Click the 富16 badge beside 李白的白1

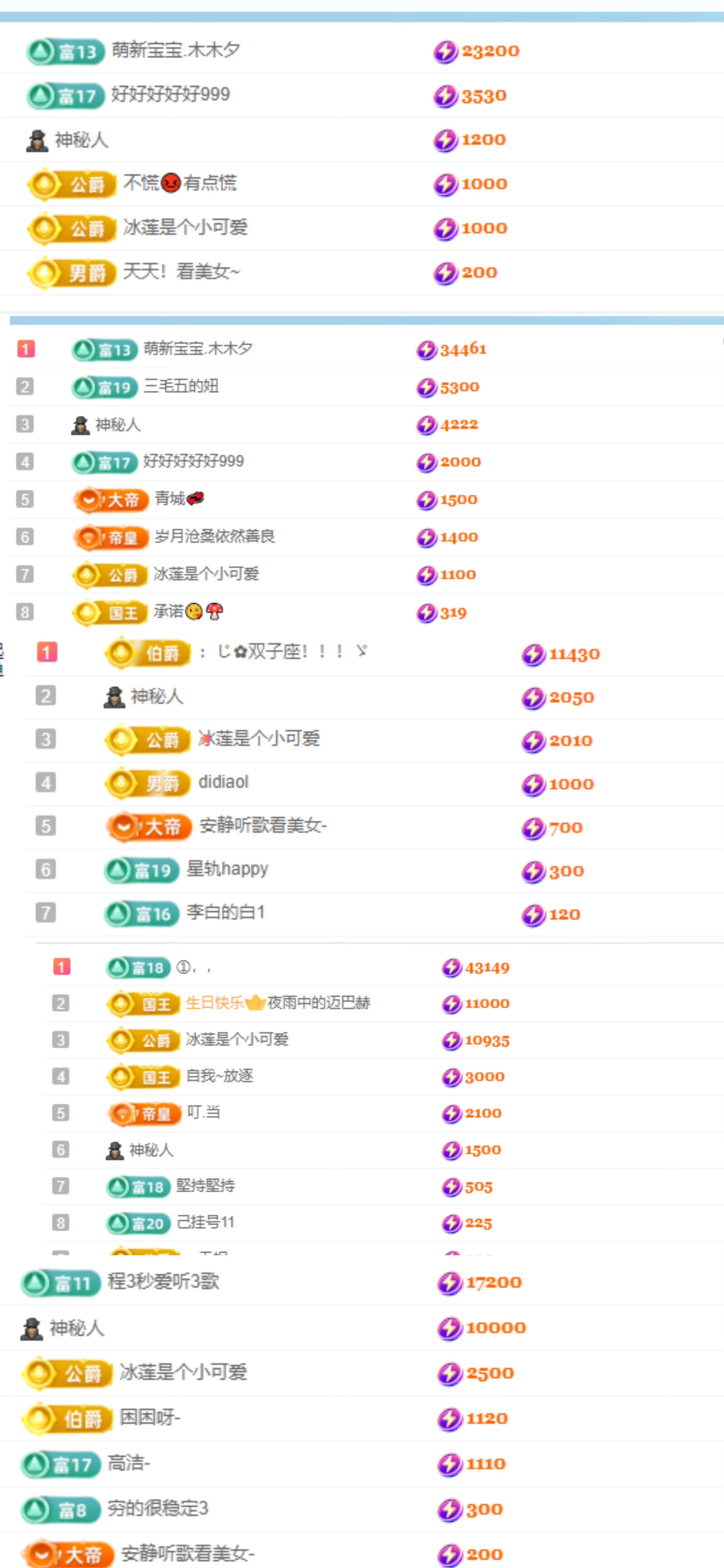point(142,914)
